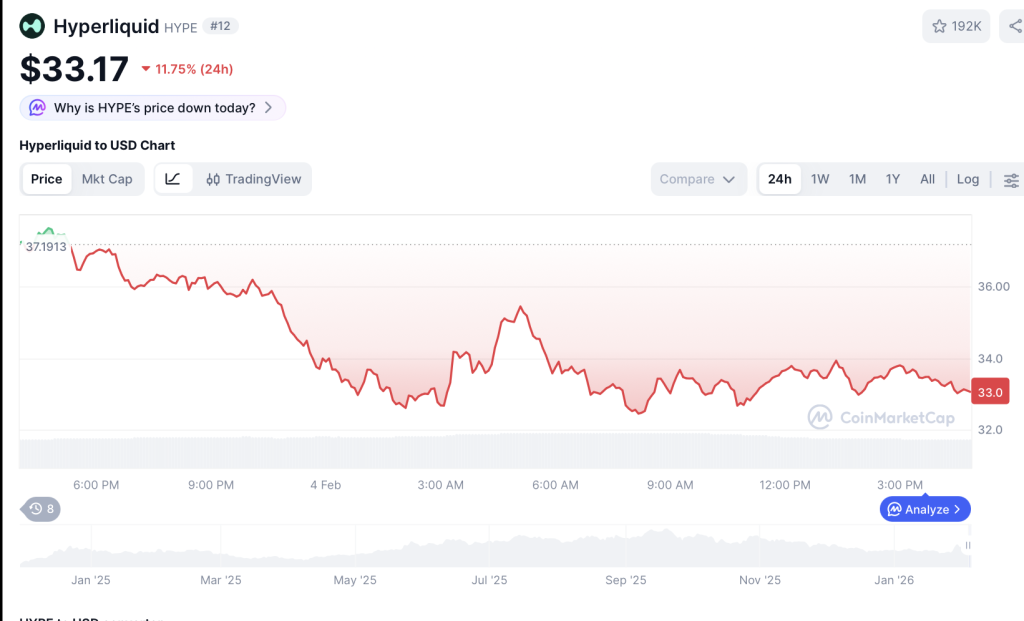
Task: Expand the Compare dropdown
Action: click(698, 179)
